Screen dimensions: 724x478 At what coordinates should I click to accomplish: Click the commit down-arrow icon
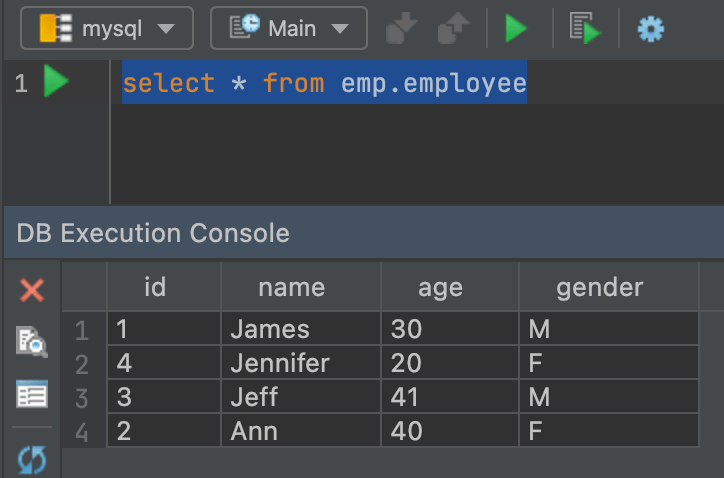click(x=400, y=28)
